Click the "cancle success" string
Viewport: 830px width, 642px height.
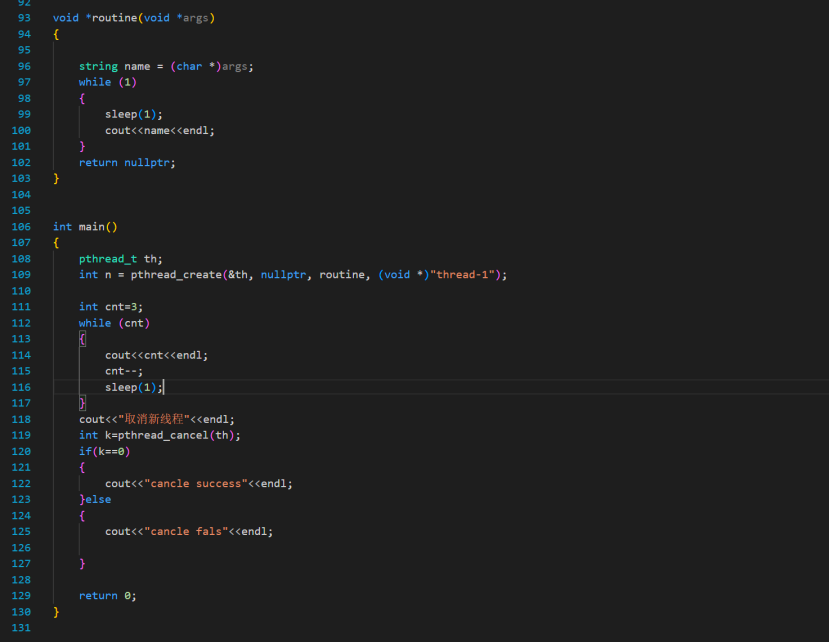(x=196, y=483)
